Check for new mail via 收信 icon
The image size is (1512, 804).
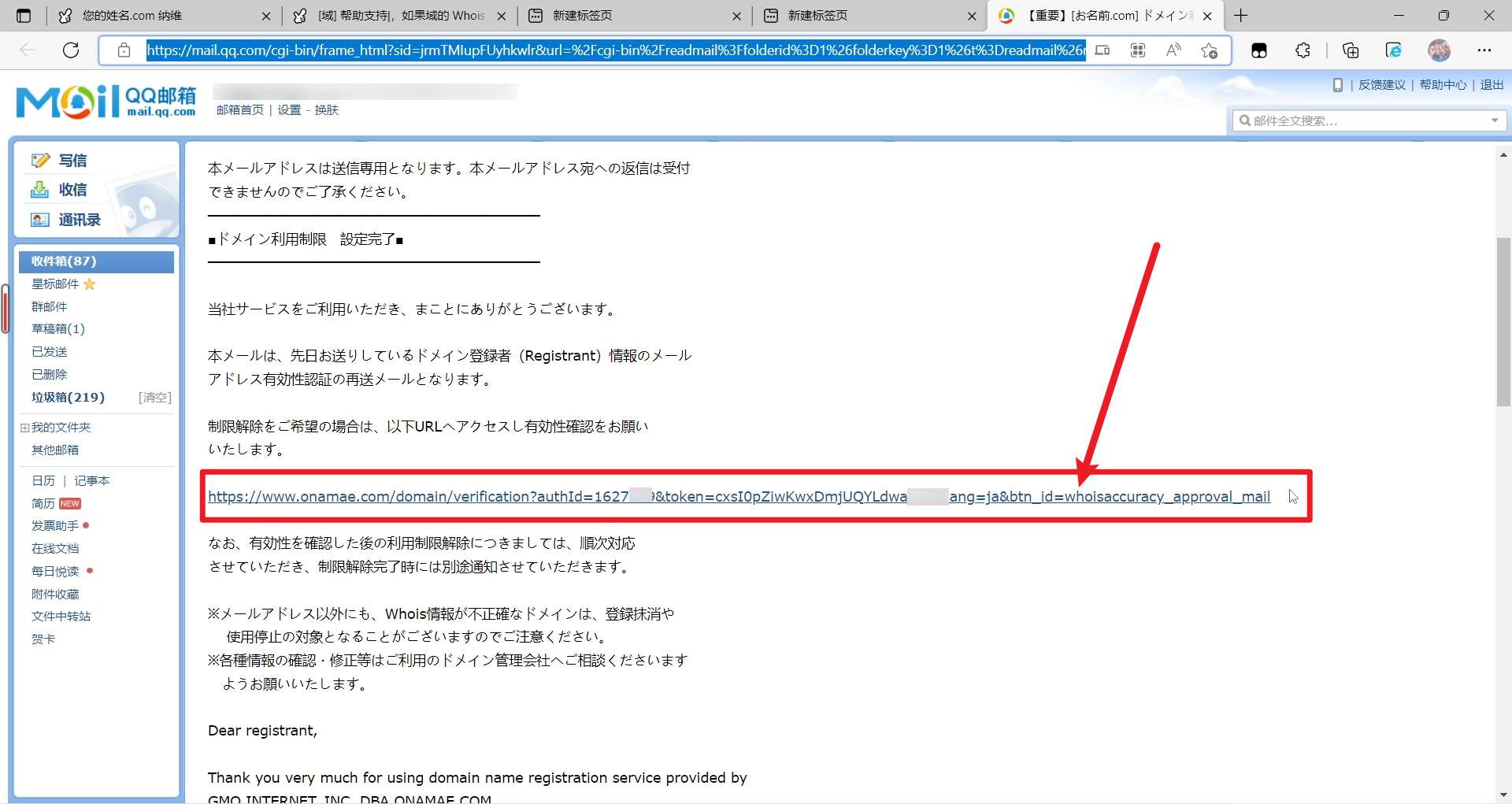click(40, 190)
